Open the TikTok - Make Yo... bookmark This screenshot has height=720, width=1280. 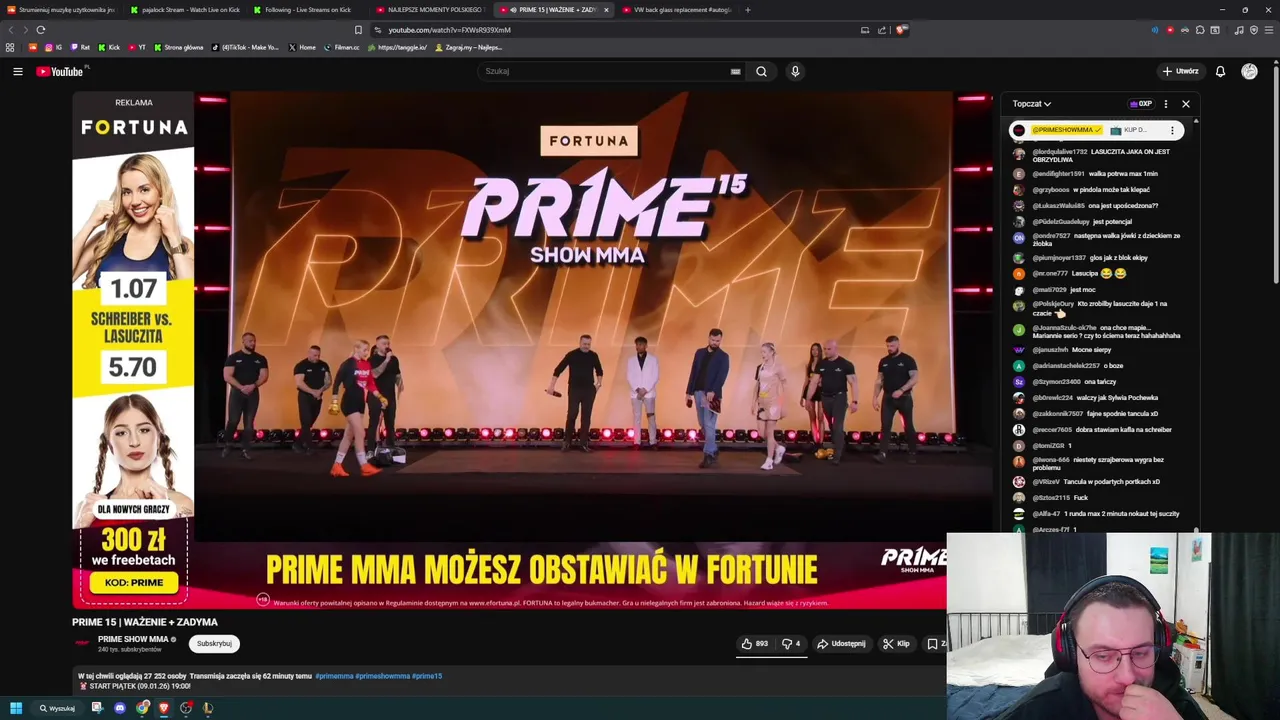click(245, 47)
